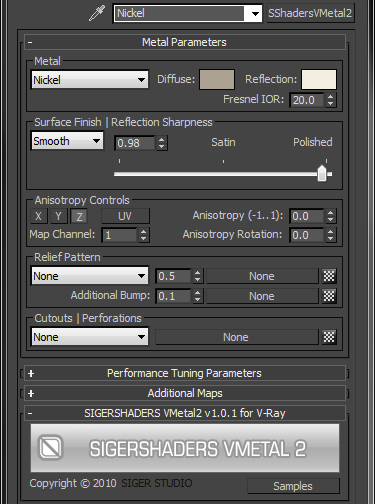Open the Surface Finish Smooth dropdown
The image size is (375, 504).
coord(67,141)
